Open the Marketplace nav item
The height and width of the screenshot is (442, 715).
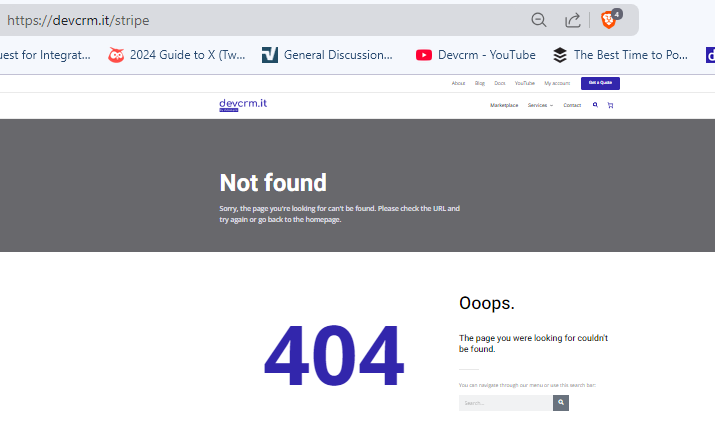pyautogui.click(x=504, y=105)
